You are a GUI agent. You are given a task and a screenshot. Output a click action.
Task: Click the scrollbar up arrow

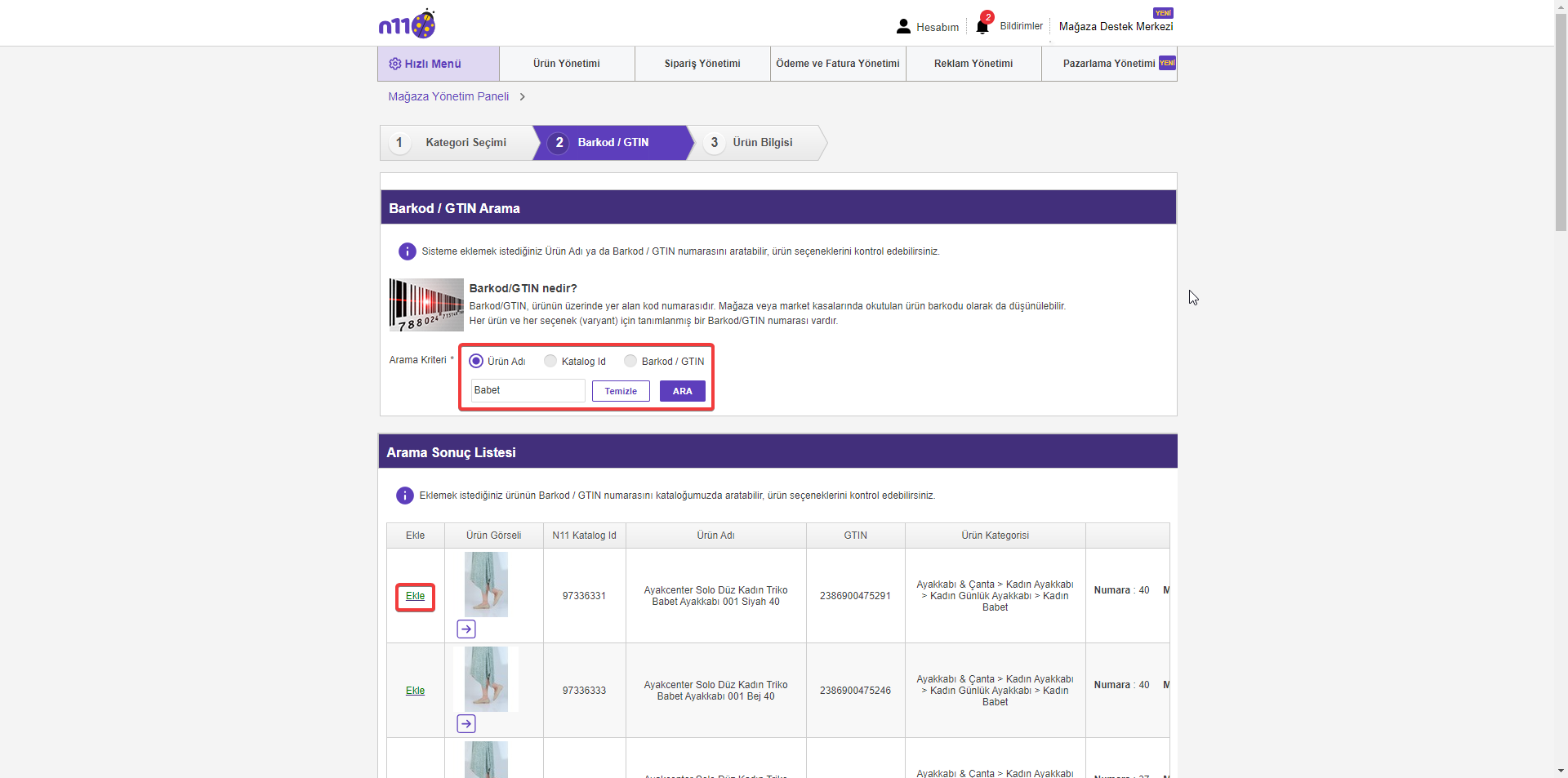[1561, 7]
